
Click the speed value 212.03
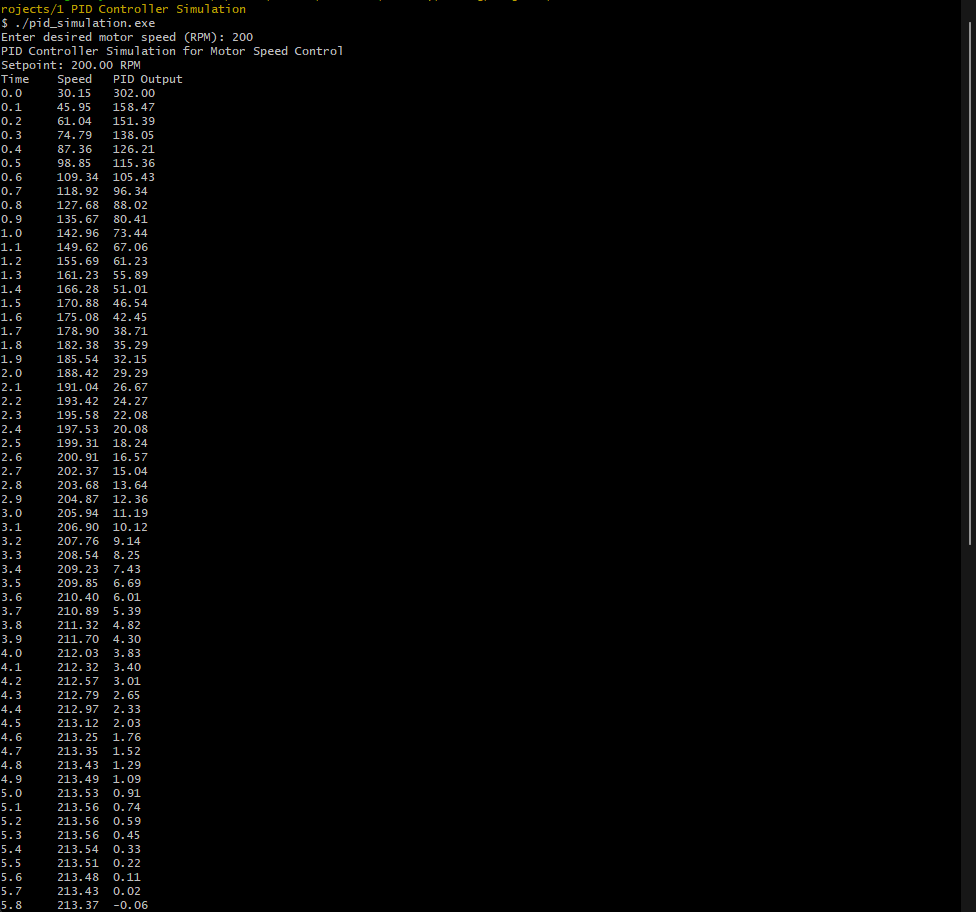point(78,654)
